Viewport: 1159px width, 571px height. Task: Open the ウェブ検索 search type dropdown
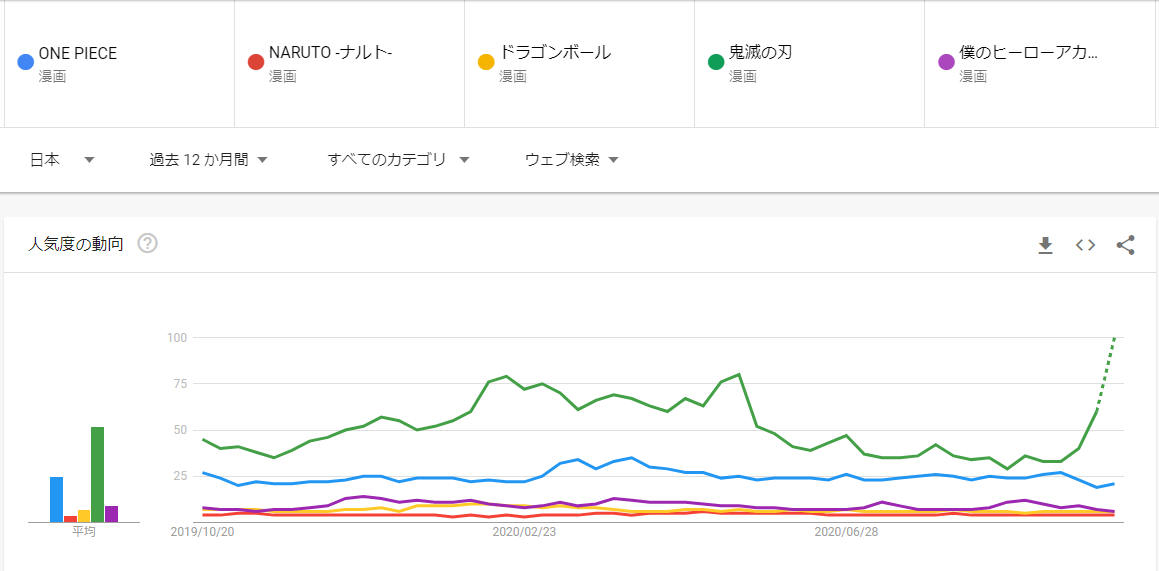pyautogui.click(x=571, y=160)
